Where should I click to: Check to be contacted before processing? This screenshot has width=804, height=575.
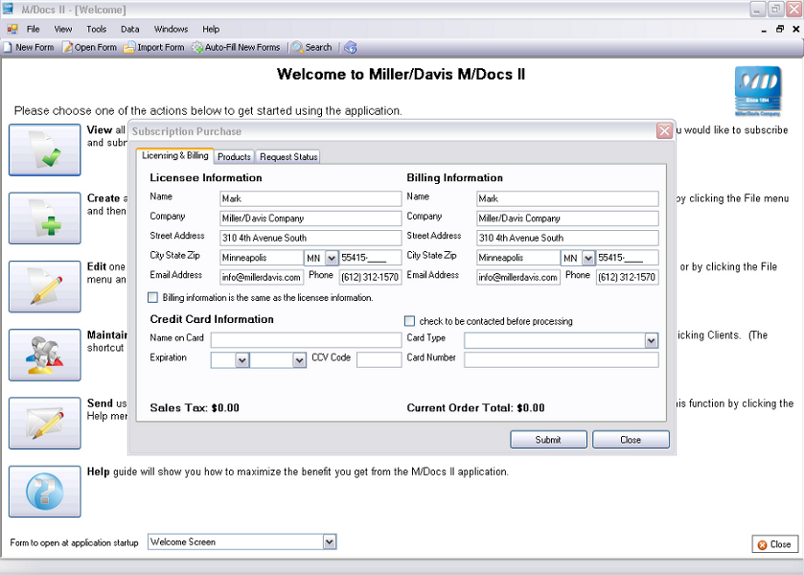coord(409,321)
